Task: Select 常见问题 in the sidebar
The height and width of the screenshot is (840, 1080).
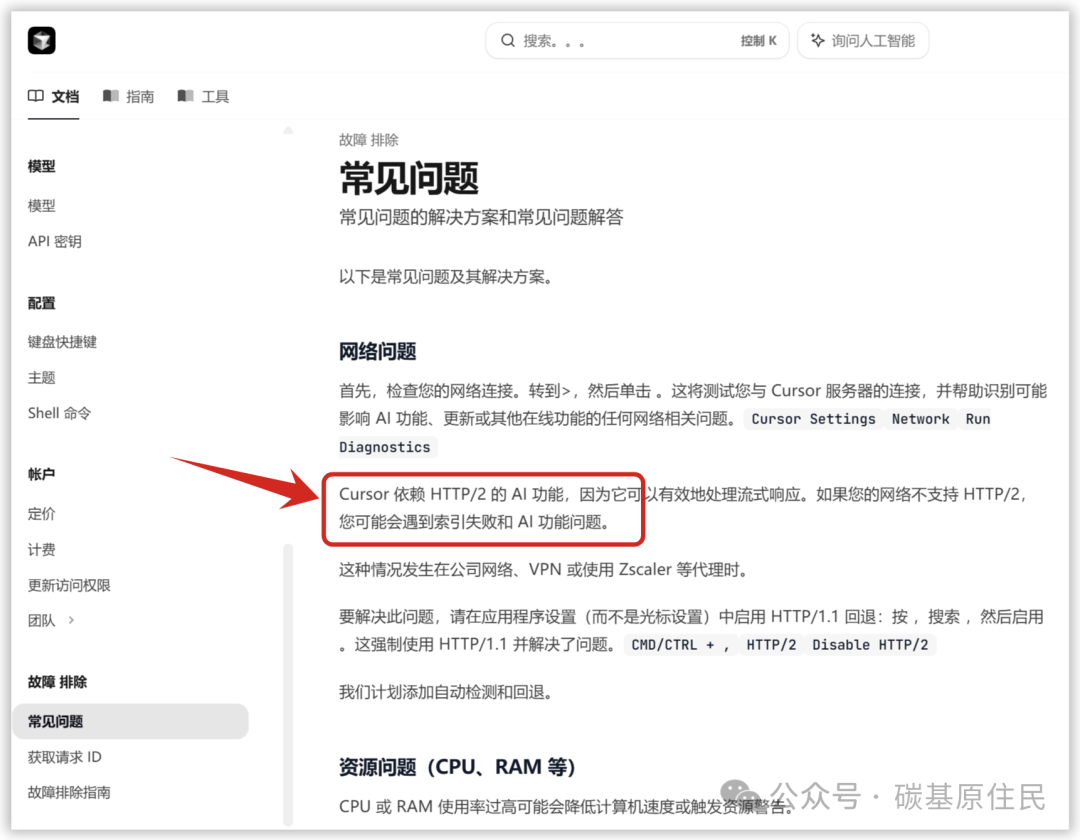Action: 130,722
